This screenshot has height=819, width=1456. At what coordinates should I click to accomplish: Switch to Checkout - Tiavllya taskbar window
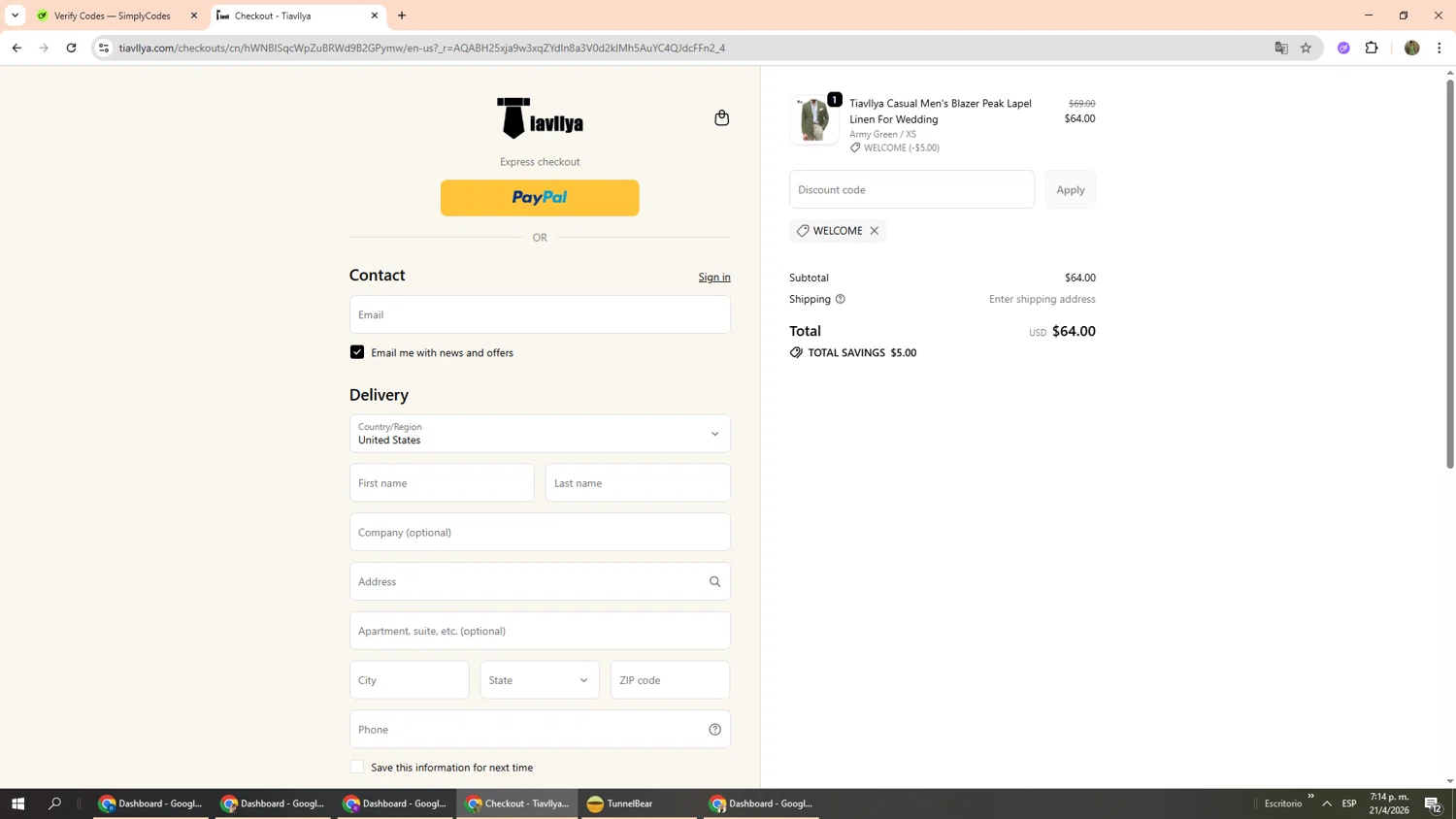tap(518, 803)
